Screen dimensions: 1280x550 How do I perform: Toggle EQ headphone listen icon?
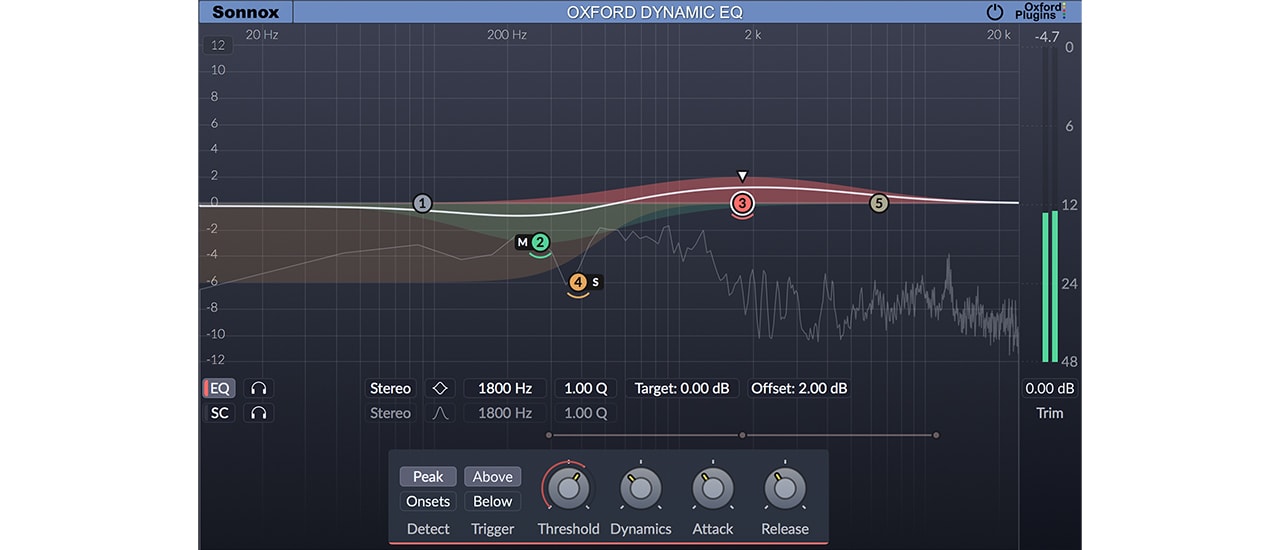coord(259,388)
